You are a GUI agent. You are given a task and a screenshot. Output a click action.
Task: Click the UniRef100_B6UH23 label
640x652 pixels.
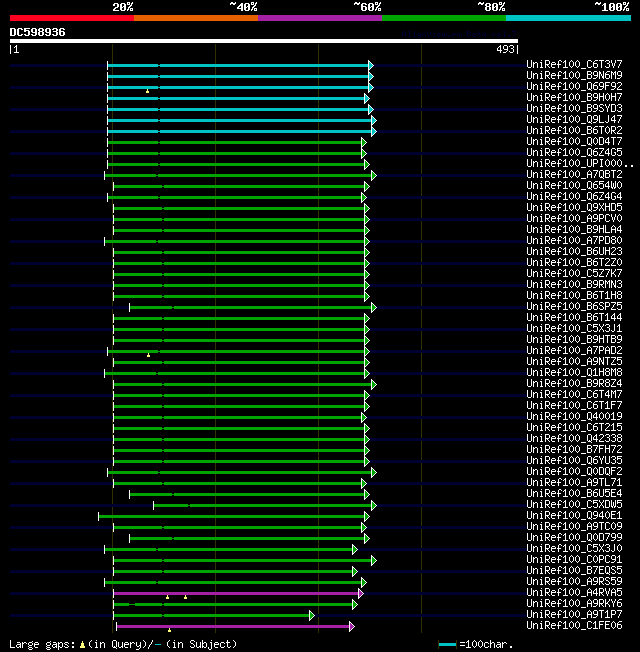pyautogui.click(x=574, y=251)
